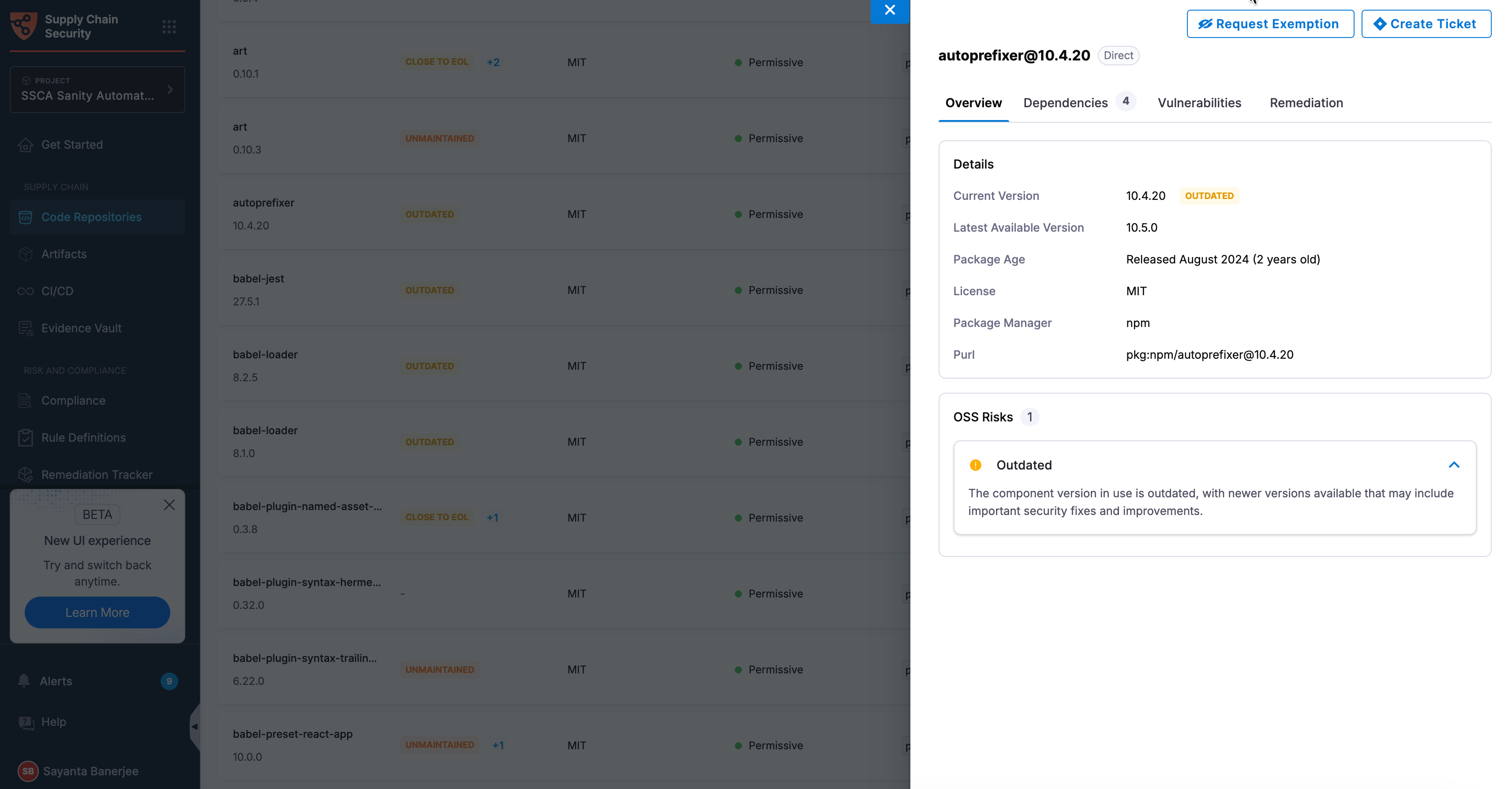This screenshot has height=789, width=1512.
Task: Go to CI/CD in the sidebar
Action: click(x=97, y=291)
